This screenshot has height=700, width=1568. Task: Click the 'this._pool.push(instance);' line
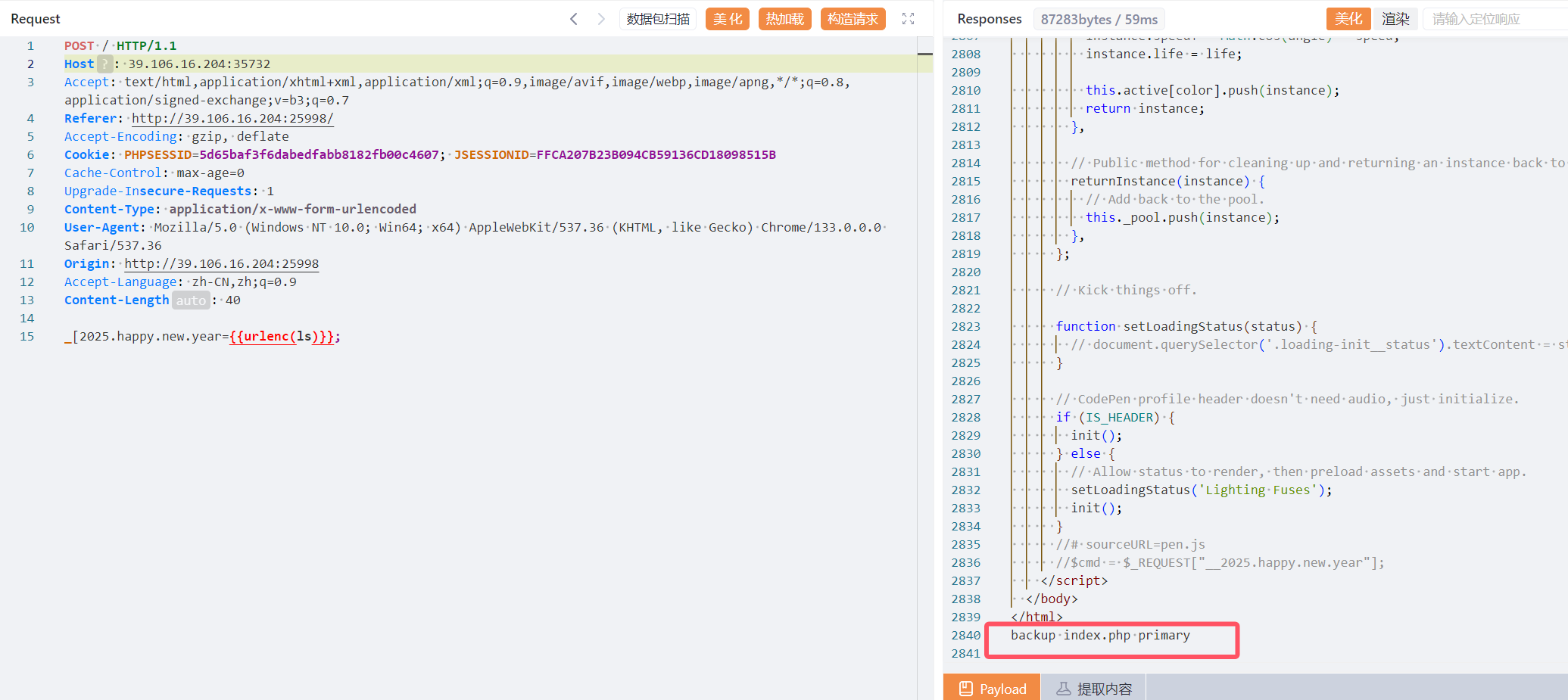point(1183,217)
